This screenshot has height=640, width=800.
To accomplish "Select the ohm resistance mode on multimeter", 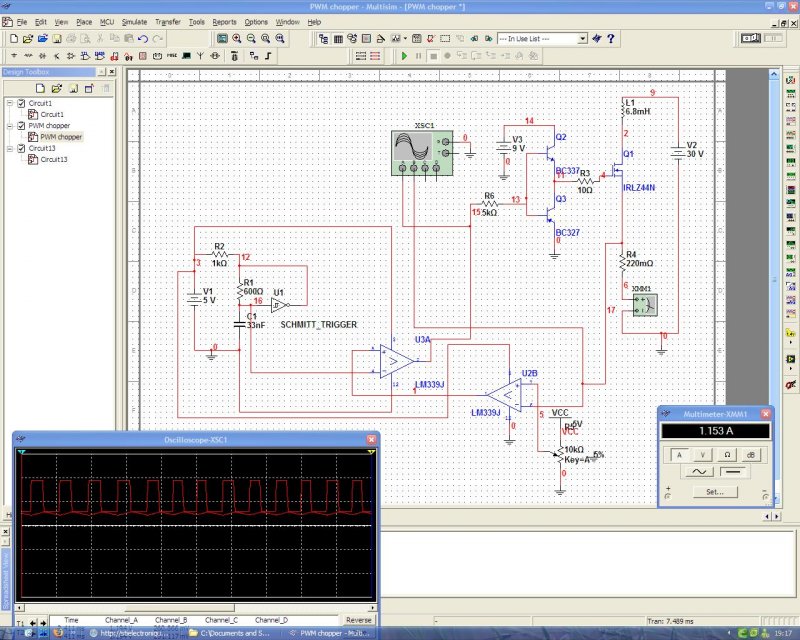I will coord(729,454).
